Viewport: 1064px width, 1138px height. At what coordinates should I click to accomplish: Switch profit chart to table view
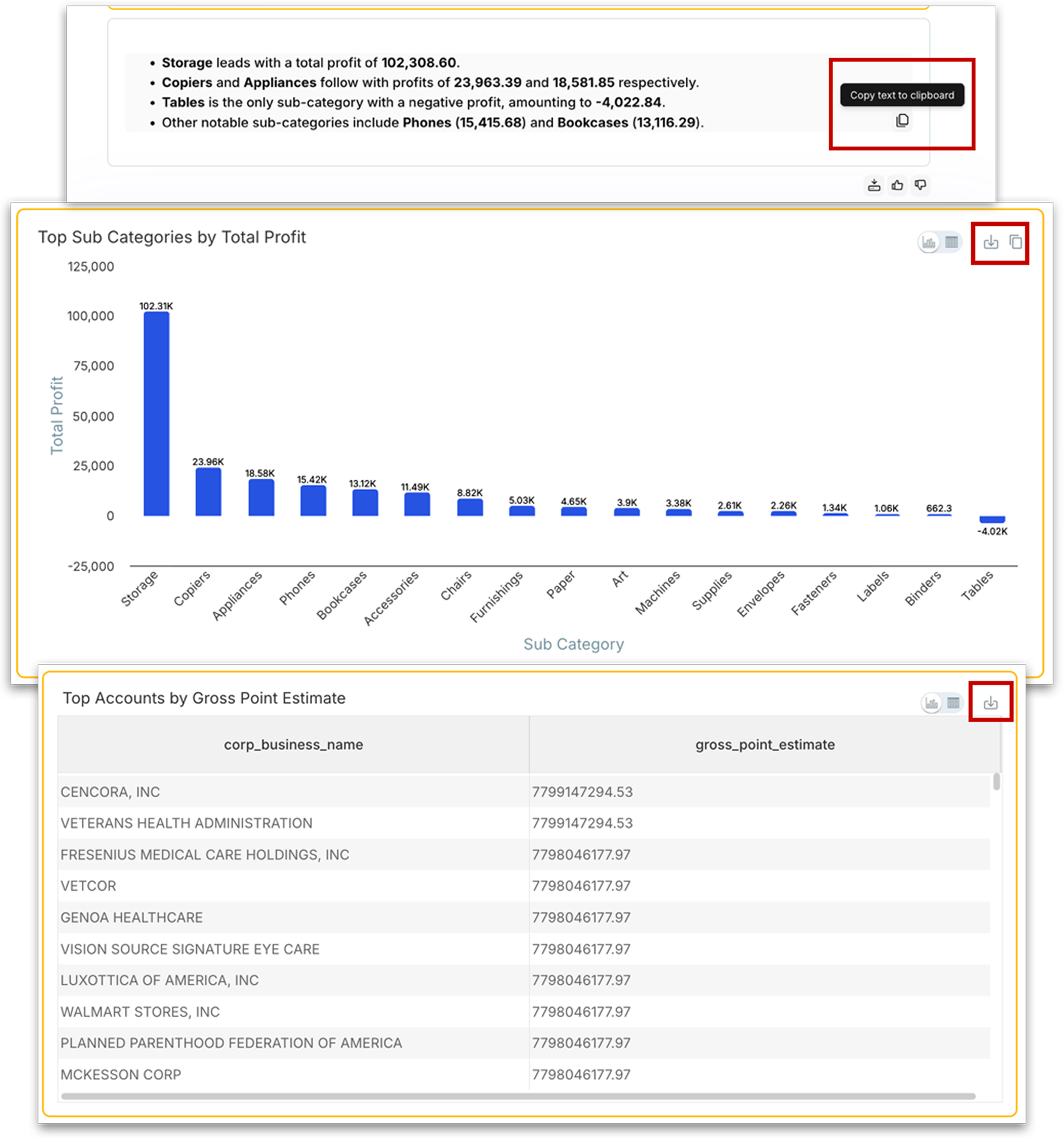pyautogui.click(x=952, y=243)
